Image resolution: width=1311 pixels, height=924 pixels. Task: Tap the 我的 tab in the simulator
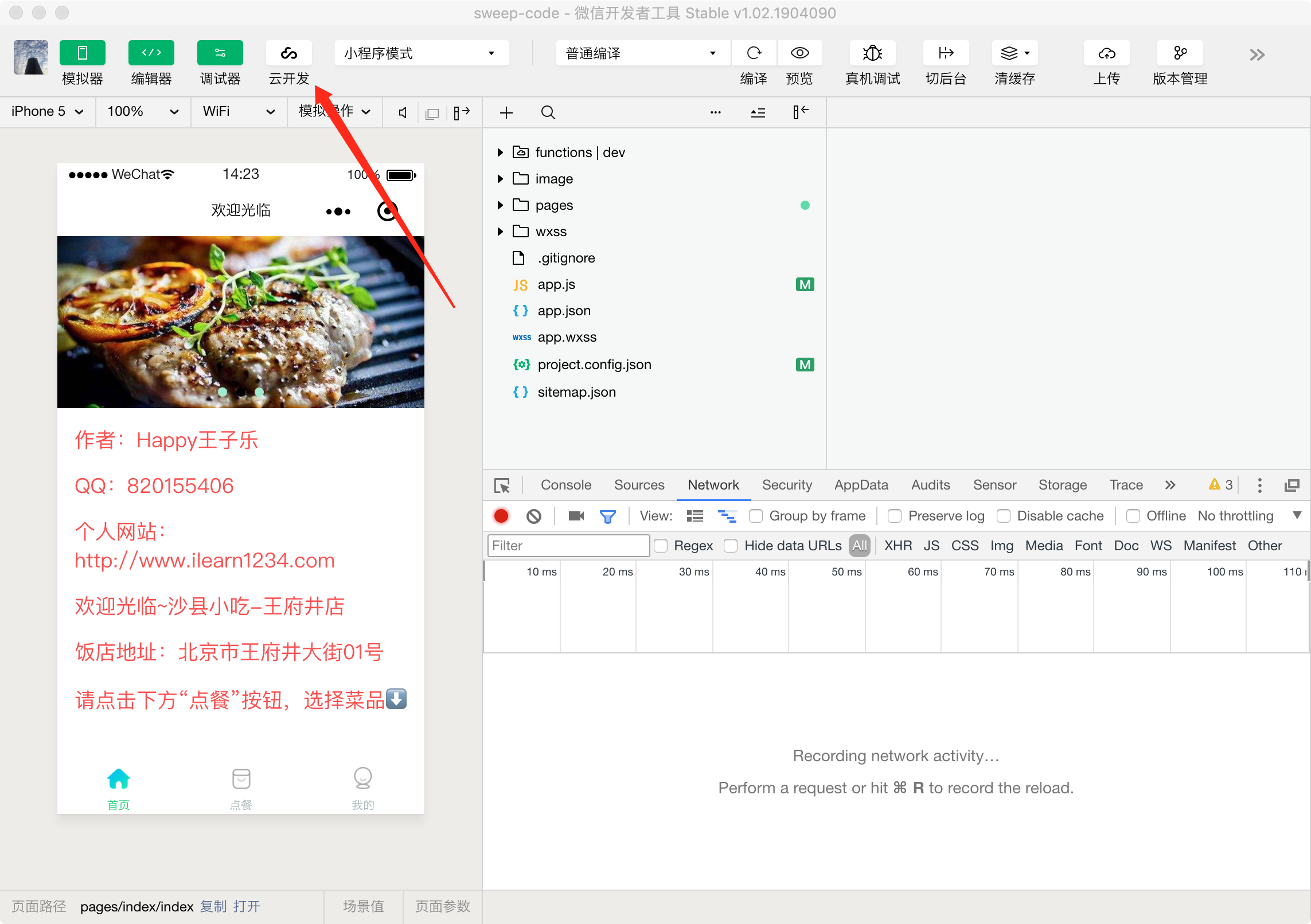pyautogui.click(x=363, y=789)
